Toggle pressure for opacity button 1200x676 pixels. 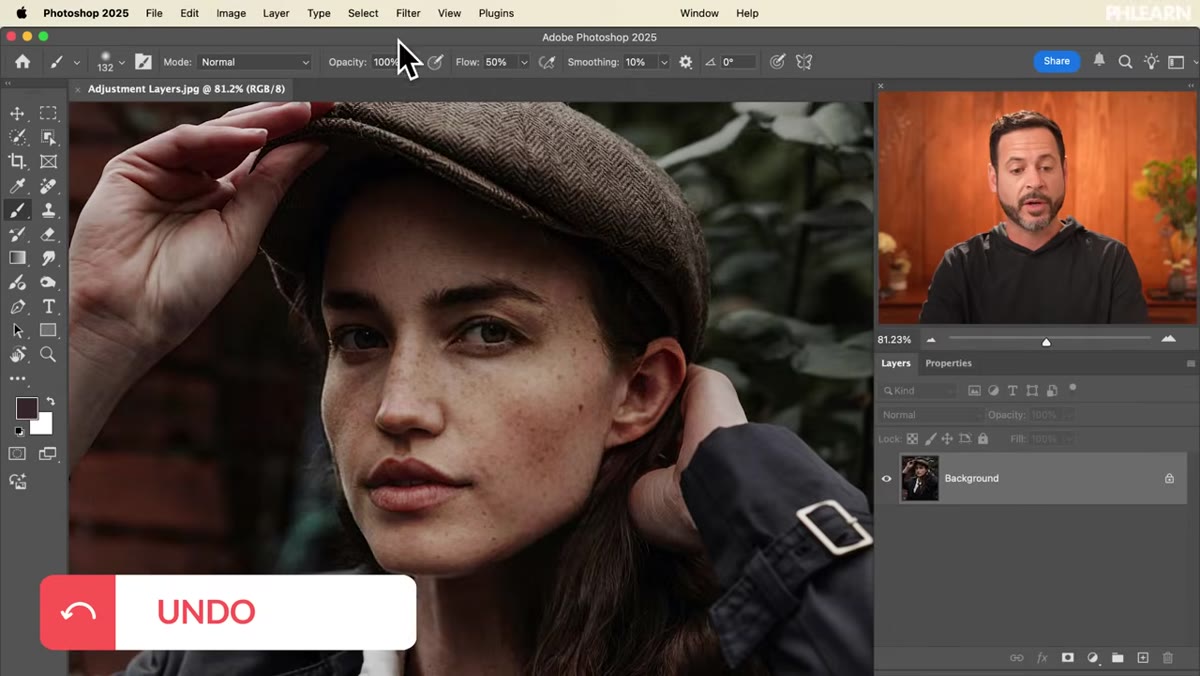pyautogui.click(x=435, y=62)
